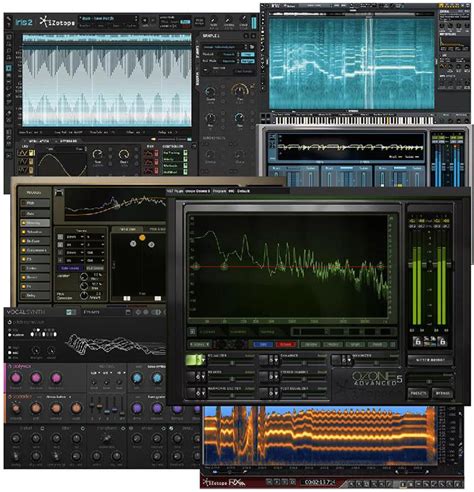Toggle the Vocoder power icon in VocalSynth
Screen dimensions: 474x492
pyautogui.click(x=10, y=397)
